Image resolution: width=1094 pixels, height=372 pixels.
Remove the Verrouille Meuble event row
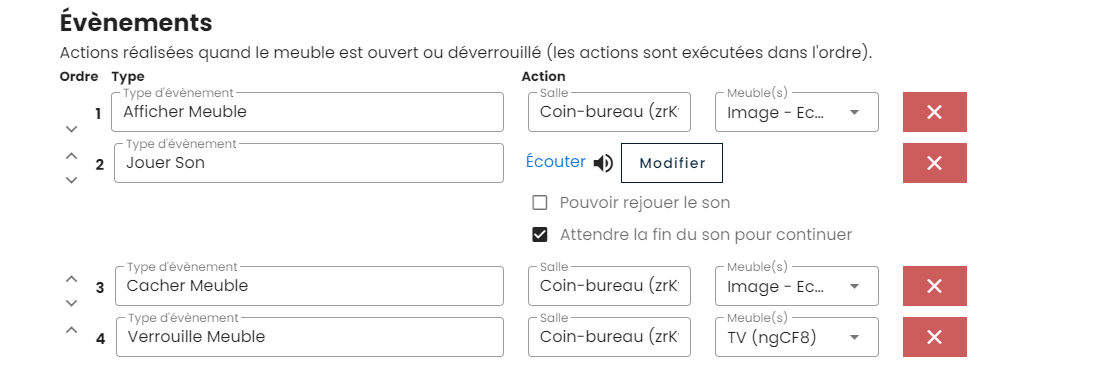pyautogui.click(x=934, y=336)
